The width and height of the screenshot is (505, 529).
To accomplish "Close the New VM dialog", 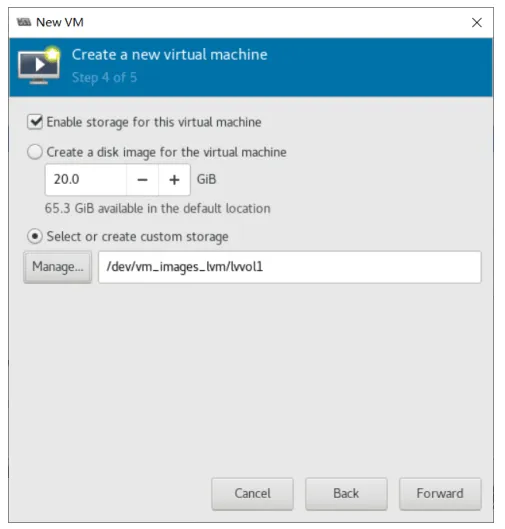I will coord(477,23).
